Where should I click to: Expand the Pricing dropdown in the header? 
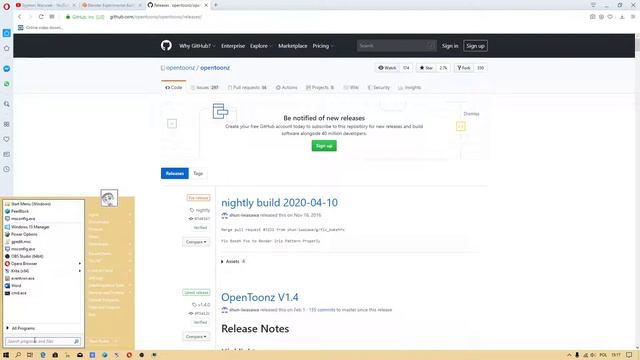point(323,46)
